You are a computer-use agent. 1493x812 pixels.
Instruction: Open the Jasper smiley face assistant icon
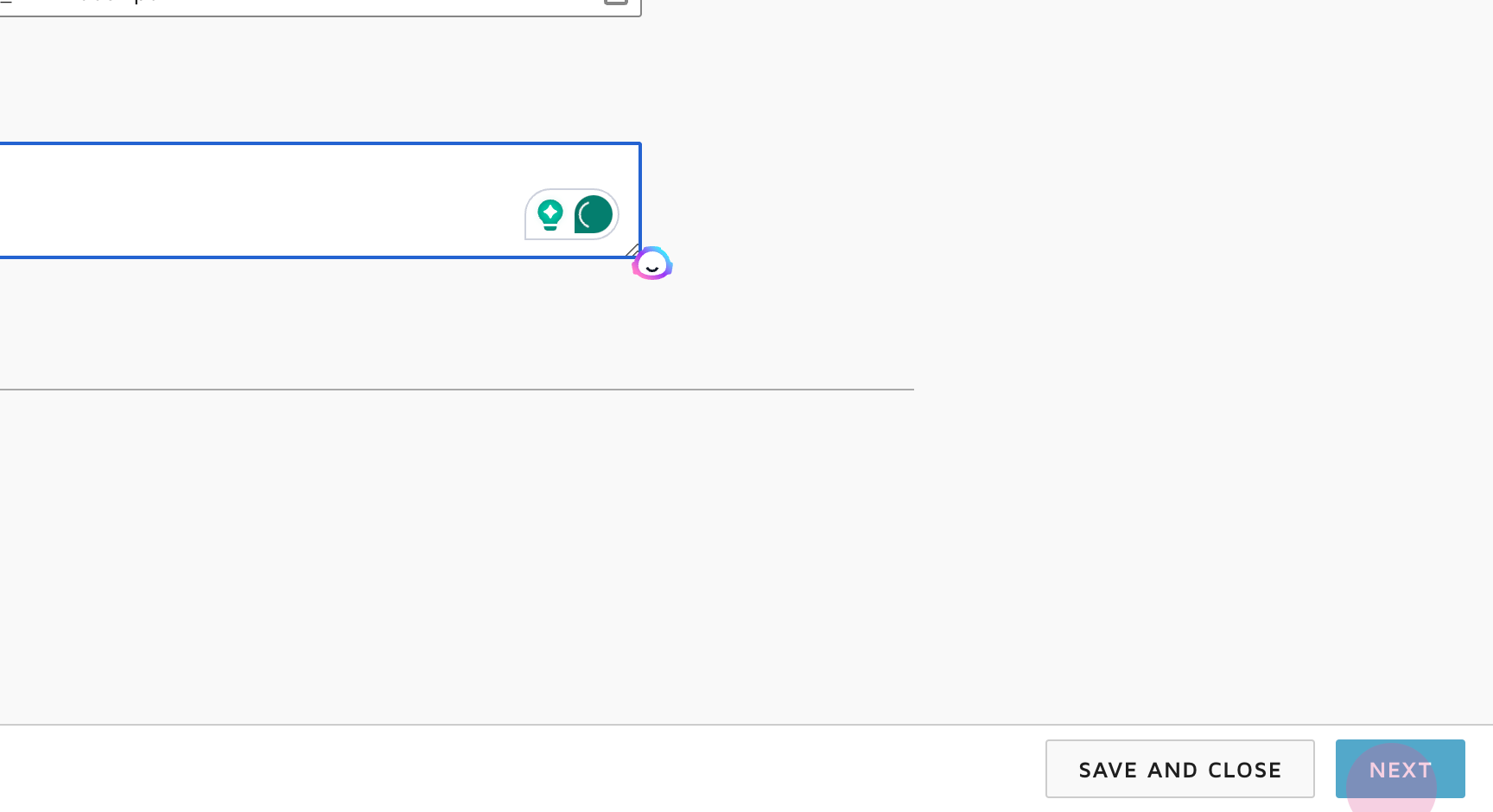[652, 263]
